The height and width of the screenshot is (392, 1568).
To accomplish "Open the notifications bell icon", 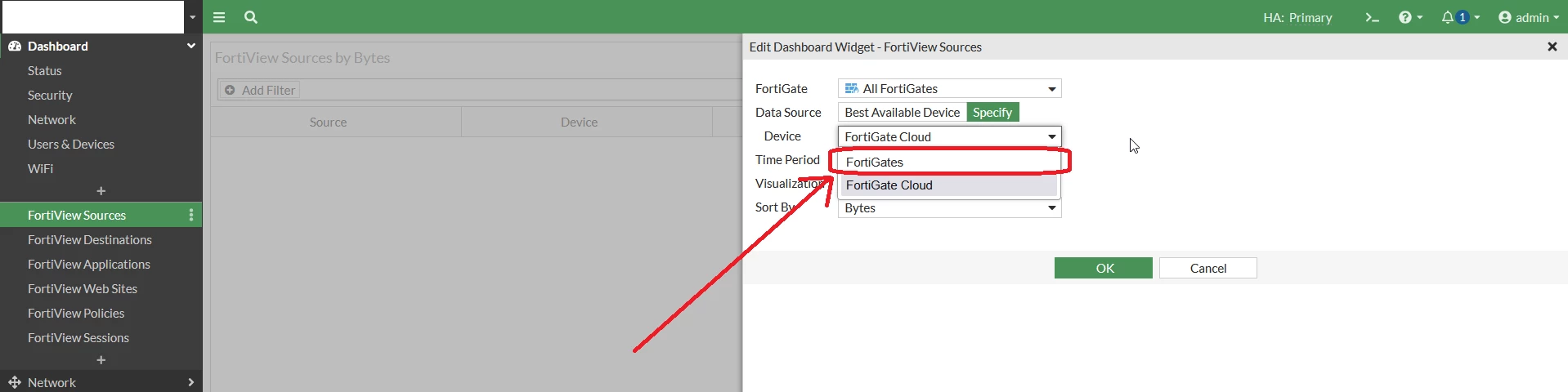I will coord(1460,17).
